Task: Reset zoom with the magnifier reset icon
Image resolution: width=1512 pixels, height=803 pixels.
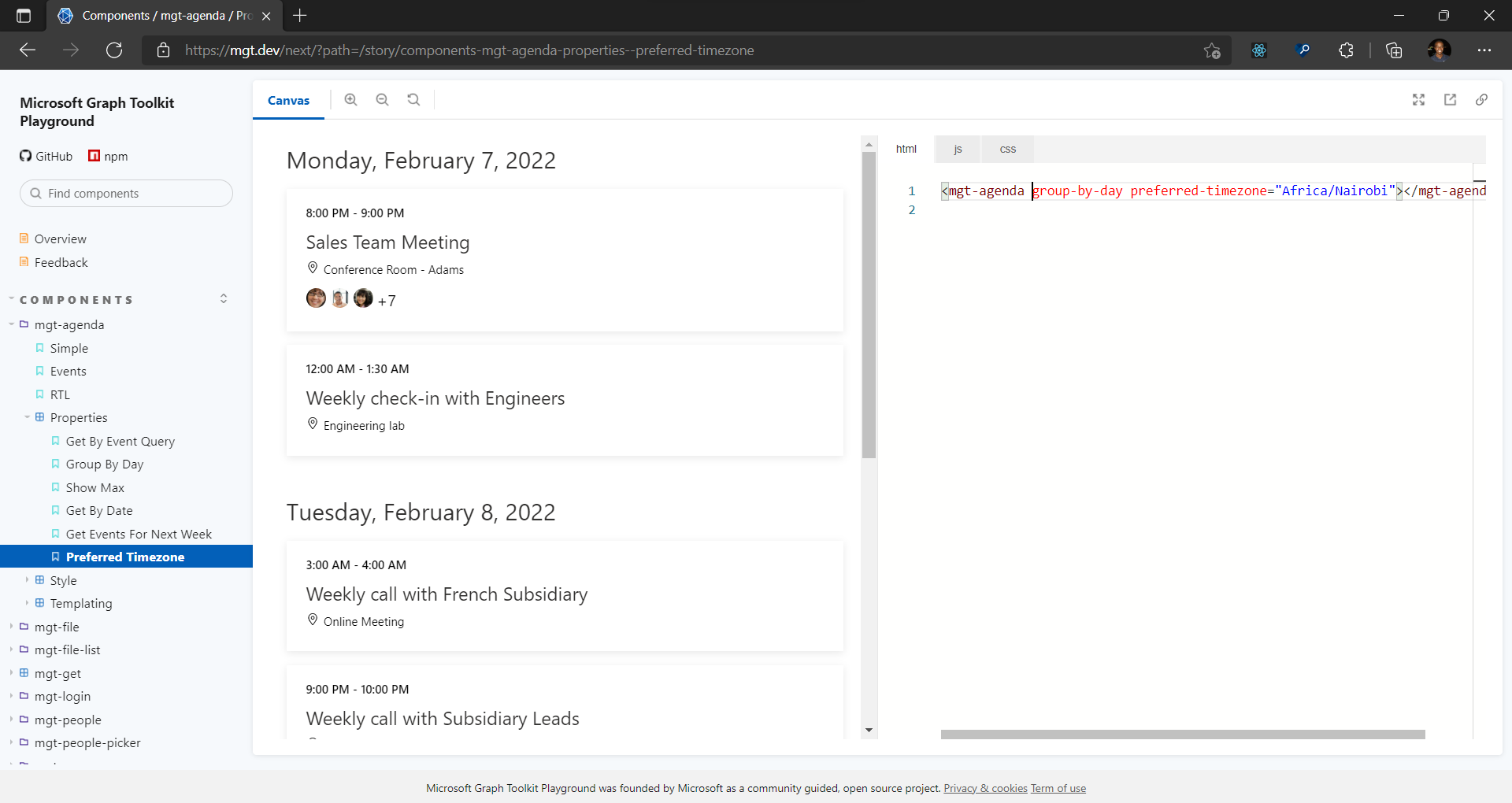Action: click(413, 100)
